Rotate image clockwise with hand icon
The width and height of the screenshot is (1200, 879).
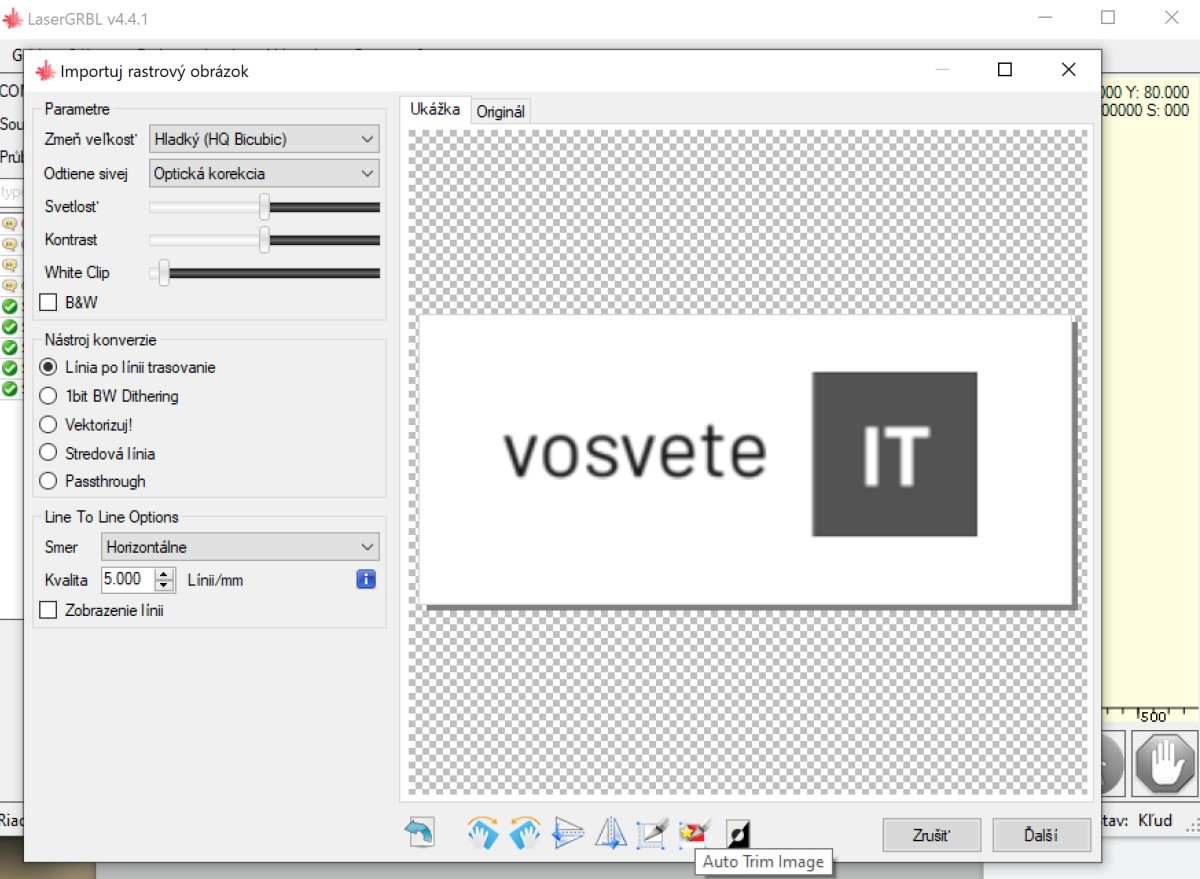click(x=483, y=833)
